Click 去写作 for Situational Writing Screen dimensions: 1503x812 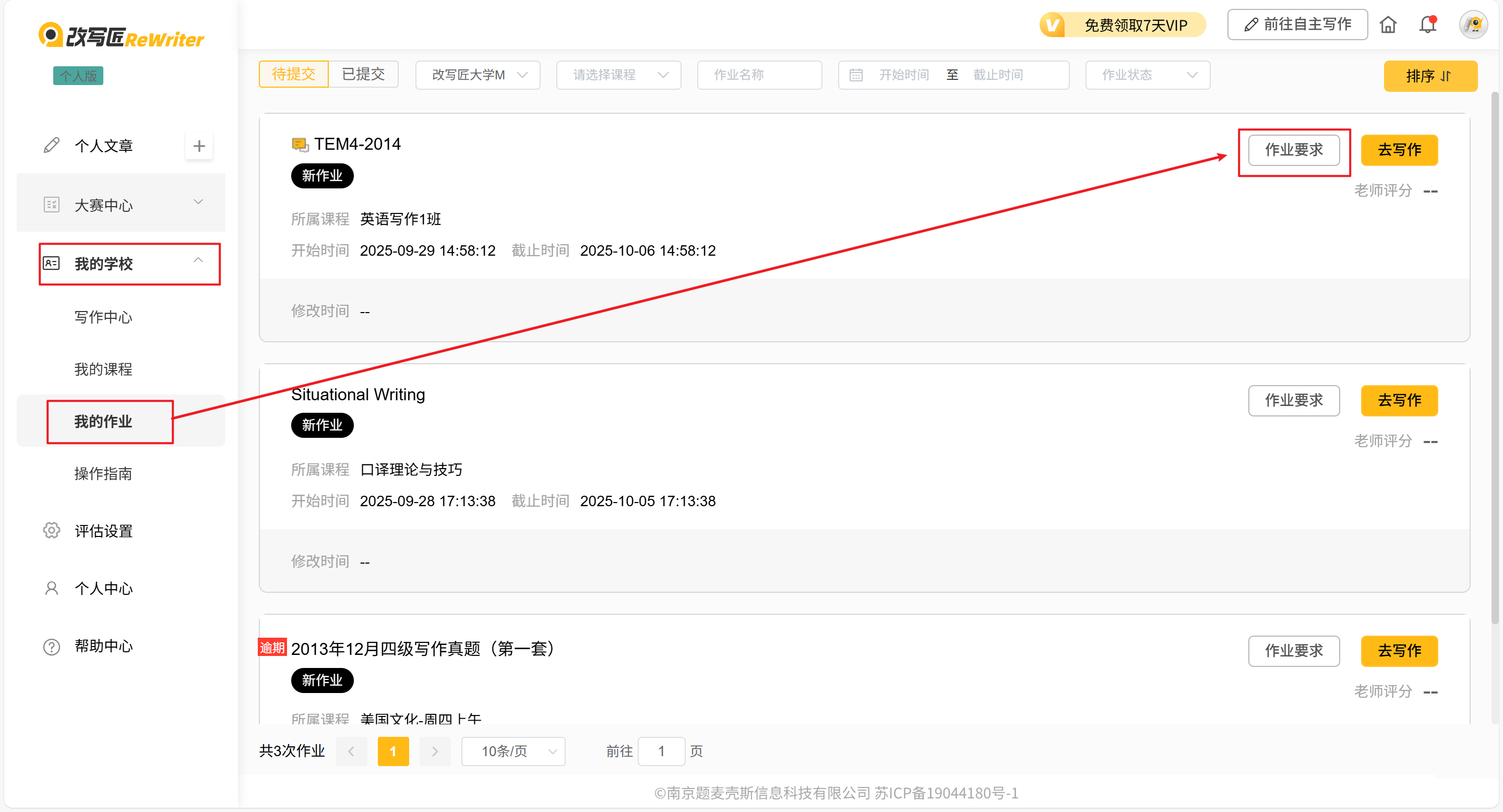point(1399,400)
